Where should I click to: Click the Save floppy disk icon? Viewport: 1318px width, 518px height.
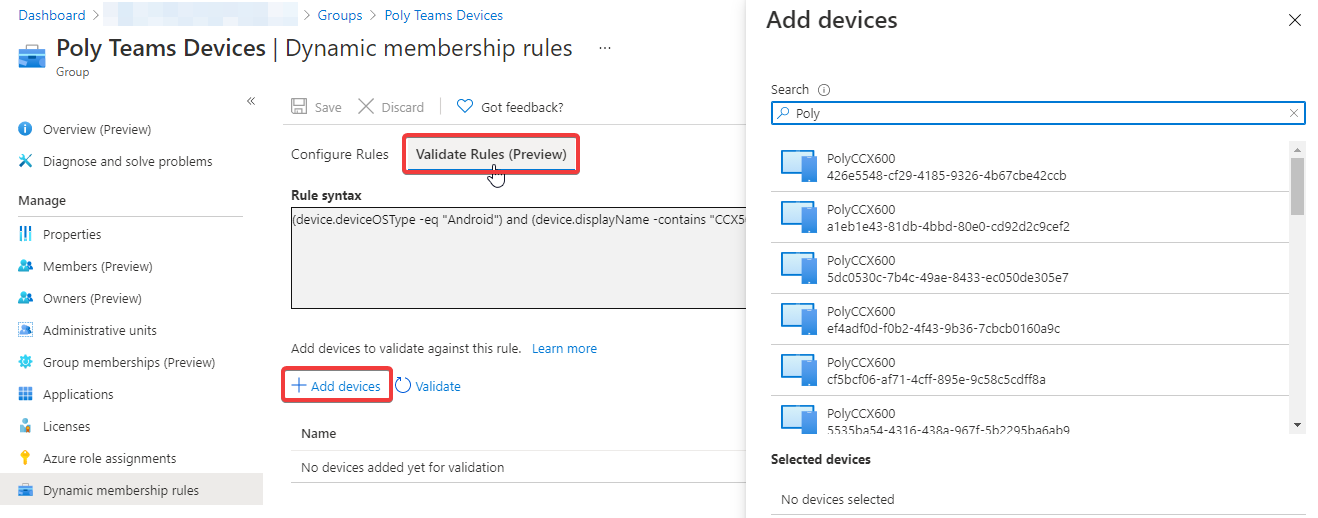(298, 107)
